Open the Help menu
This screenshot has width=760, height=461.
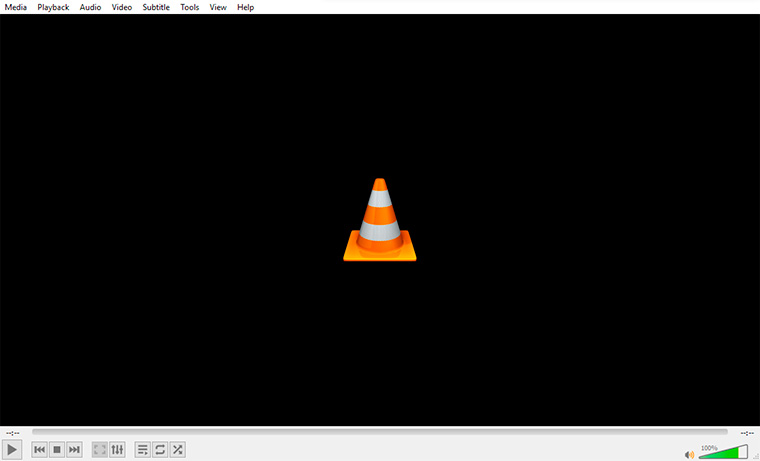[x=245, y=7]
